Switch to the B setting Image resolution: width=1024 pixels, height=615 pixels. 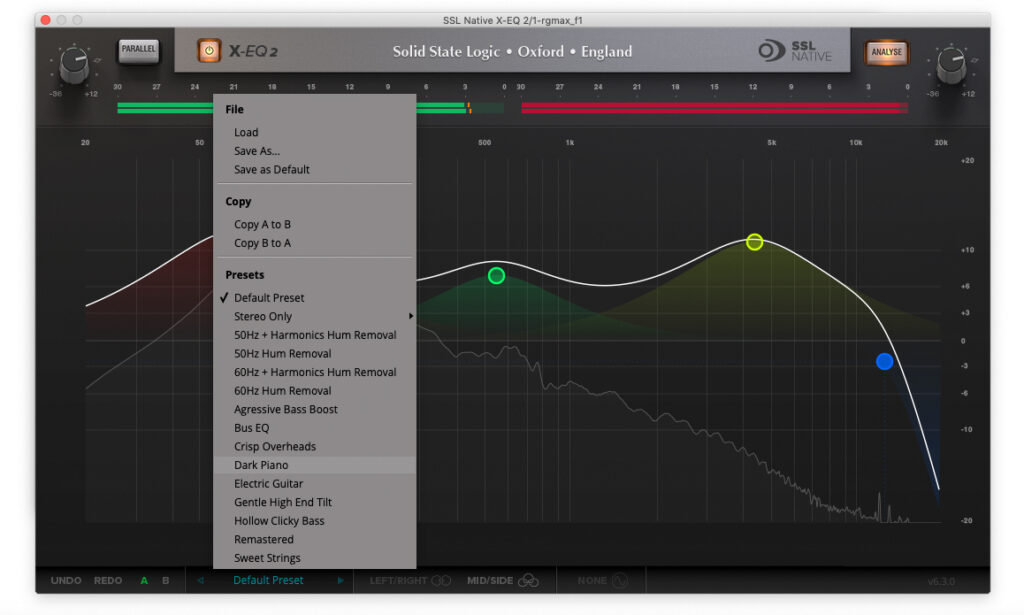166,580
